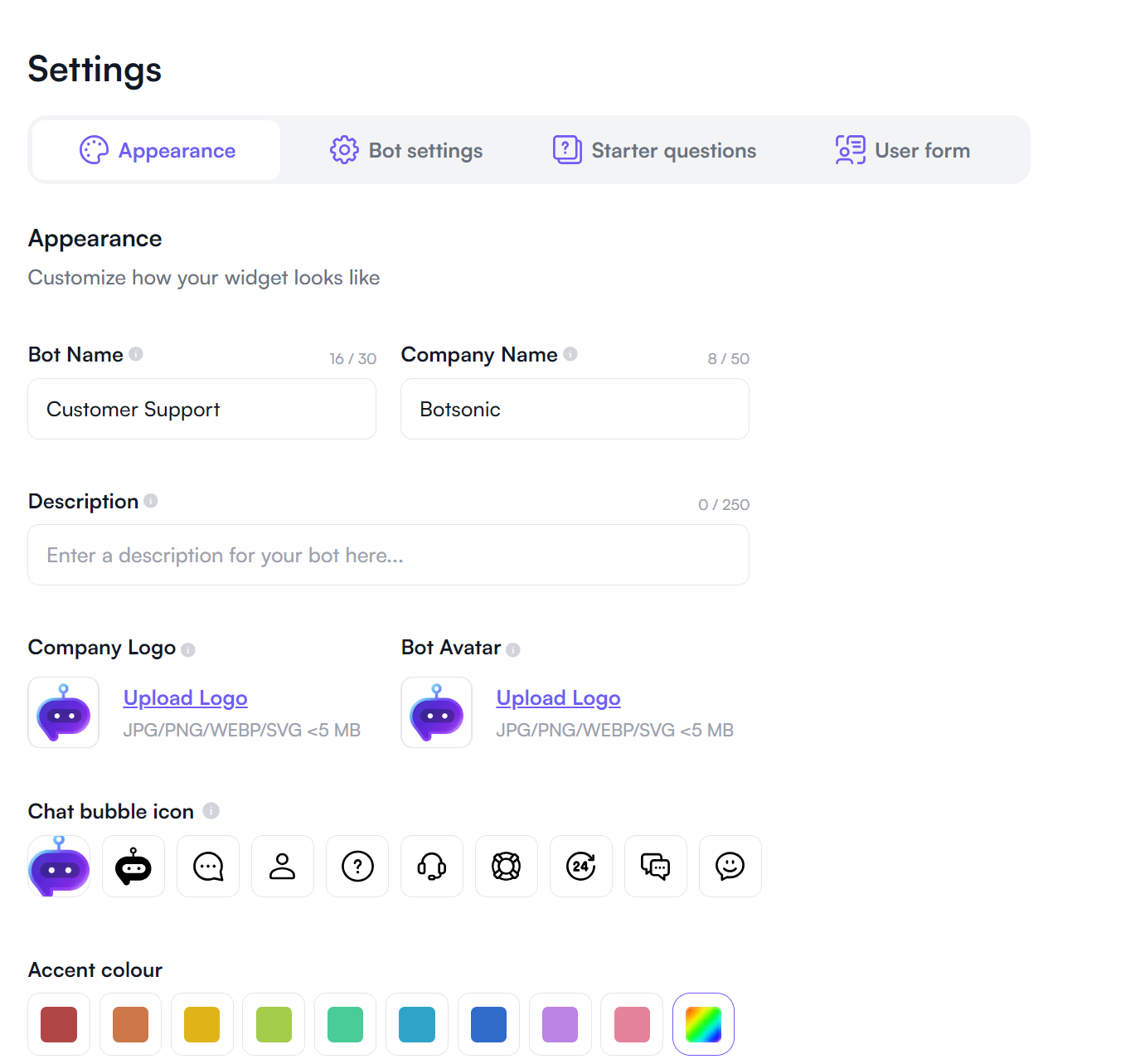This screenshot has width=1145, height=1064.
Task: Click the Bot Avatar info icon
Action: point(514,649)
